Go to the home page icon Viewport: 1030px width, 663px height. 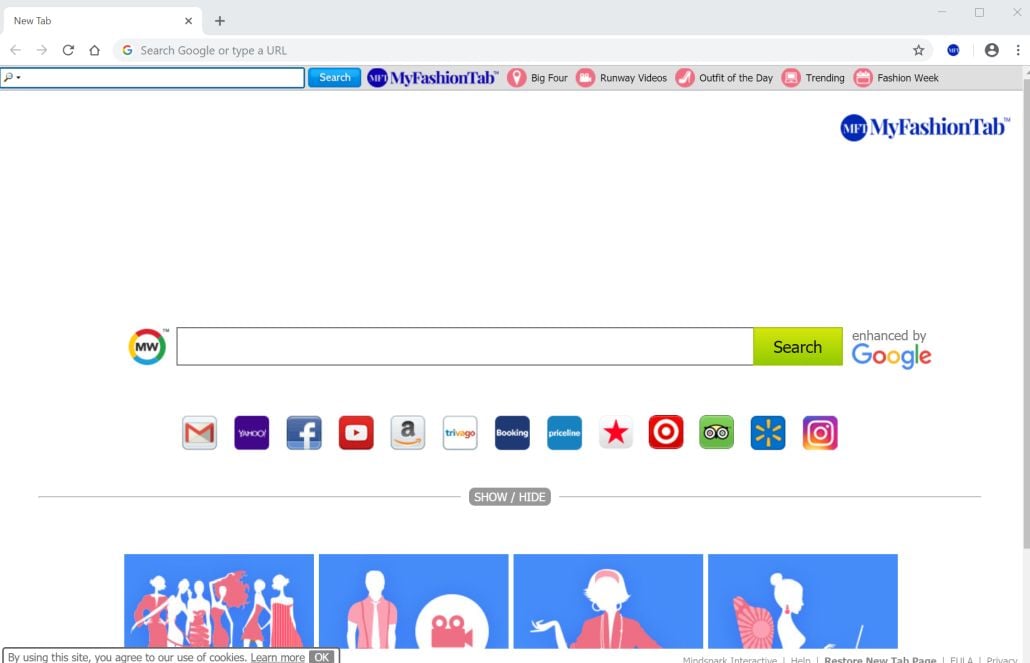click(95, 50)
